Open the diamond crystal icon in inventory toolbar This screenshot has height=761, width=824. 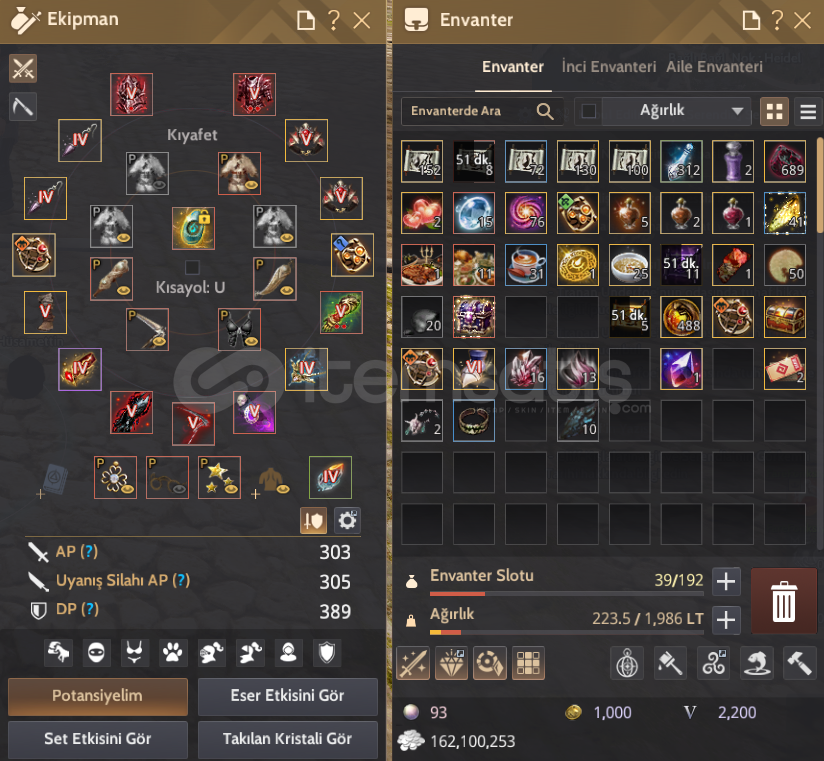coord(451,663)
